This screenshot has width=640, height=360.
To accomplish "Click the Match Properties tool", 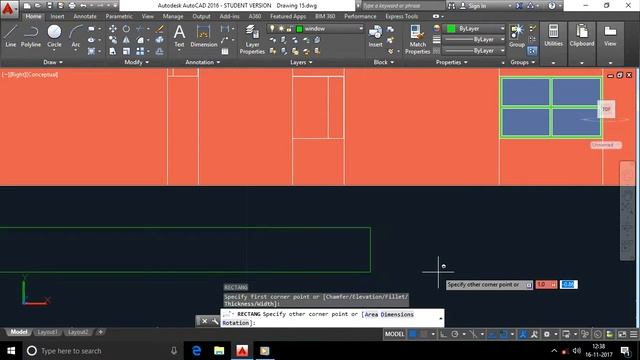I will pyautogui.click(x=417, y=39).
